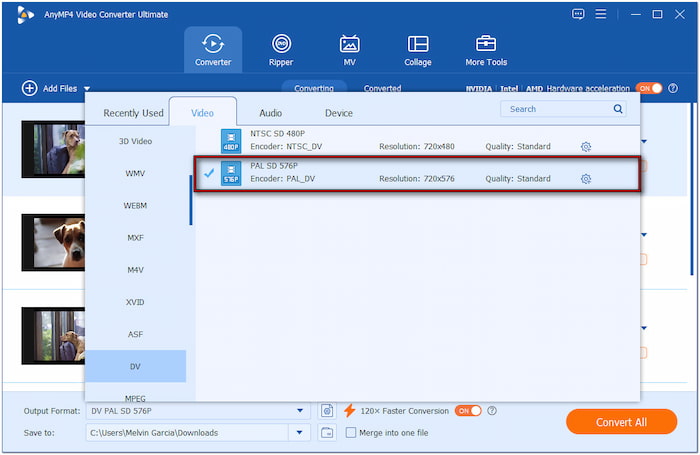The width and height of the screenshot is (700, 455).
Task: Choose ASF format category
Action: 135,334
